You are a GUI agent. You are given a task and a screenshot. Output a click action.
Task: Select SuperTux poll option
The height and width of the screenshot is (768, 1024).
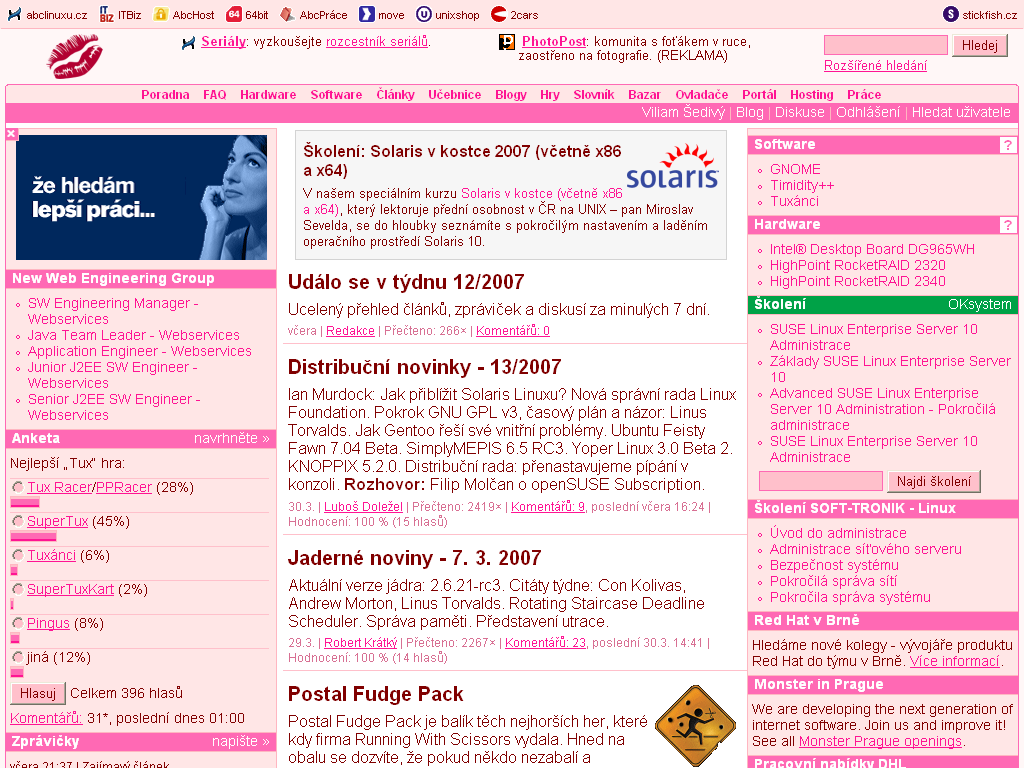(x=18, y=521)
